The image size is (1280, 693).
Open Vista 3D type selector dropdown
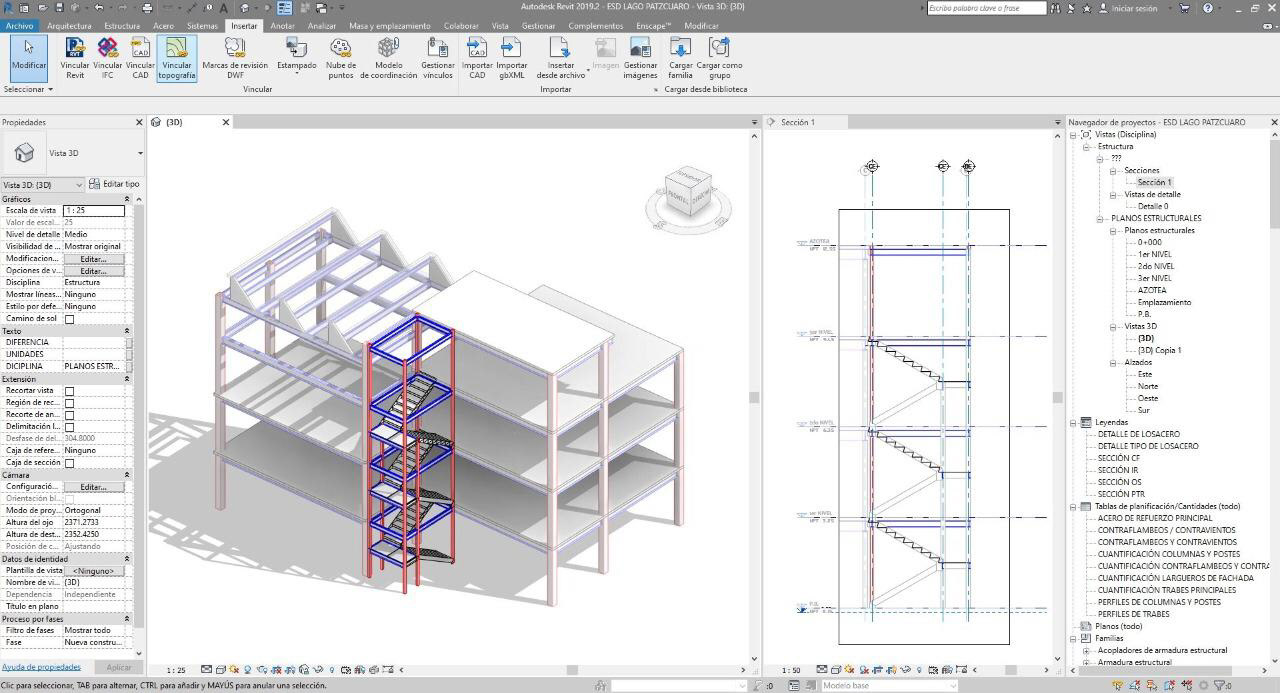140,153
